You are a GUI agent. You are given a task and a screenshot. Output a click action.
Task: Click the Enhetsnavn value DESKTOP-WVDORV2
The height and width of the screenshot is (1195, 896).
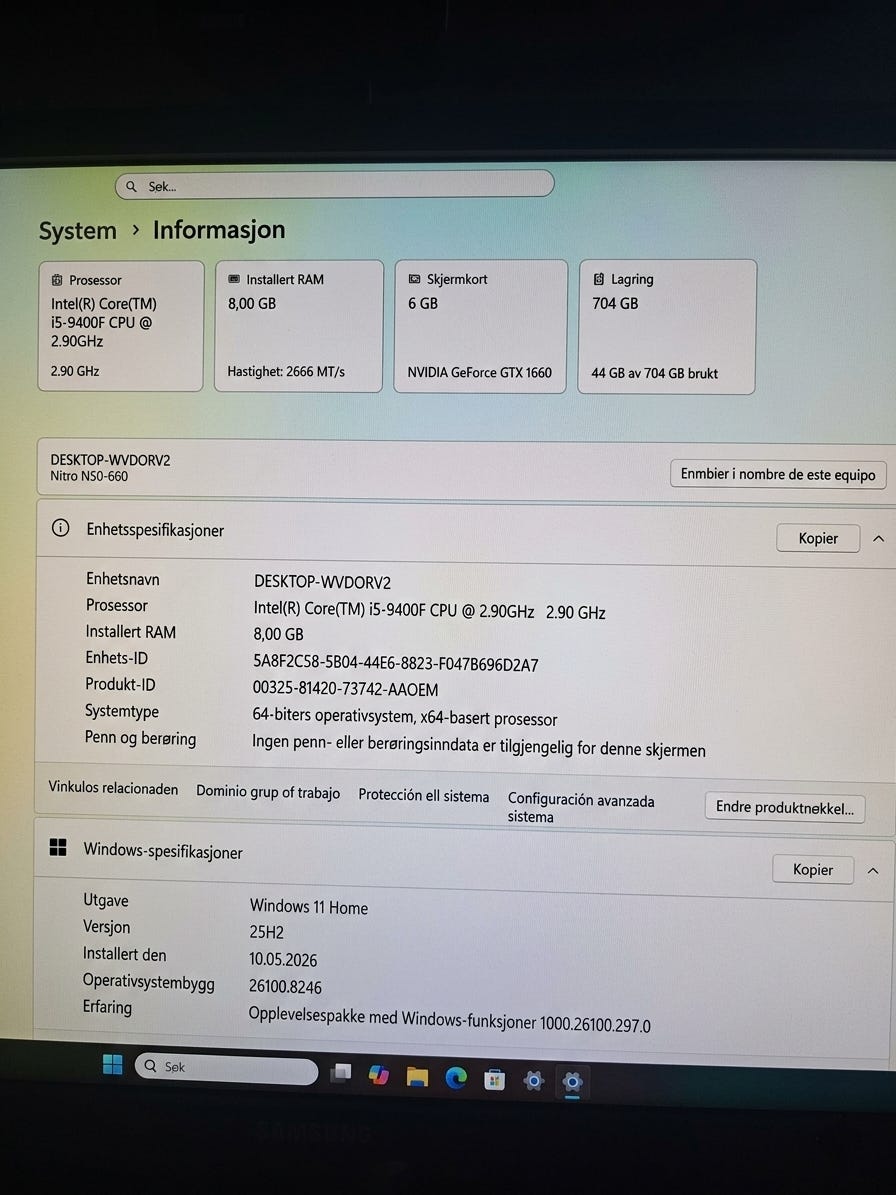coord(322,582)
